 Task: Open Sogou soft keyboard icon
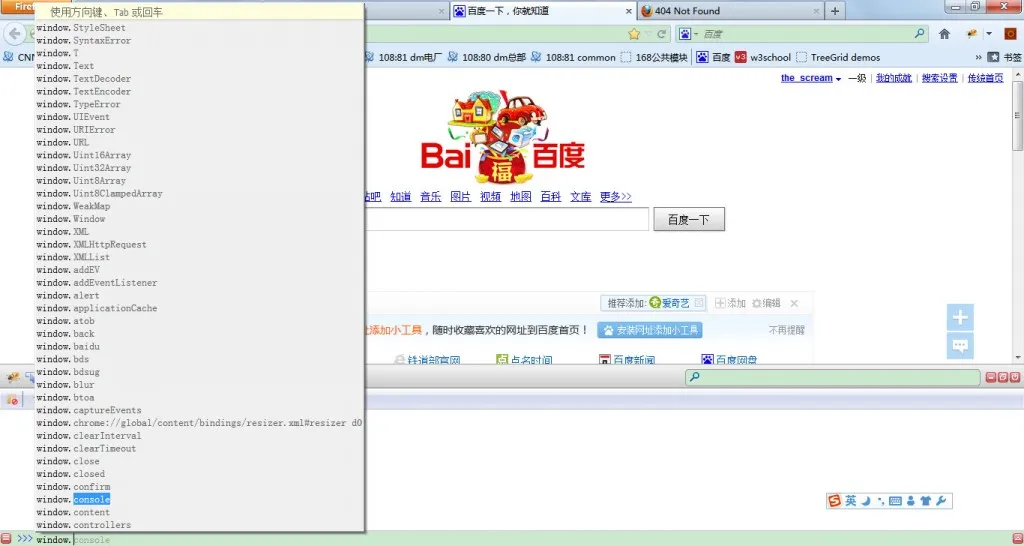pos(895,501)
